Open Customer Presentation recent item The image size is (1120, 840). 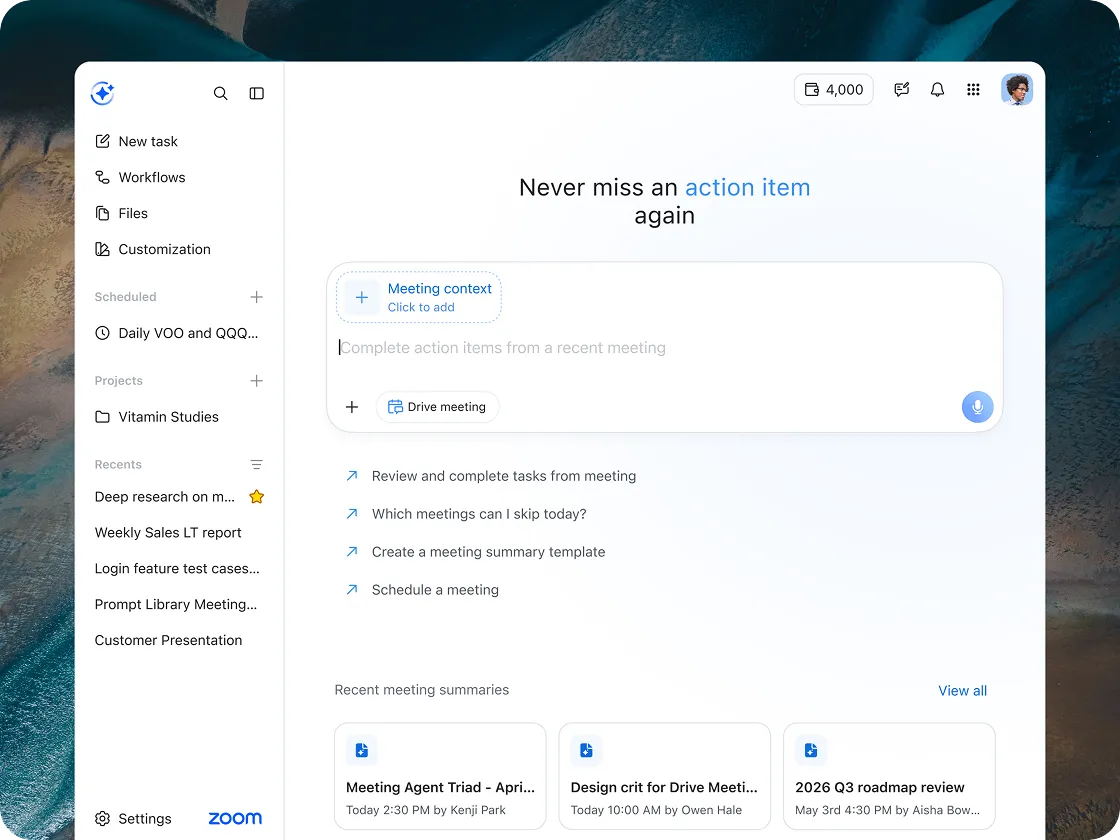tap(168, 641)
